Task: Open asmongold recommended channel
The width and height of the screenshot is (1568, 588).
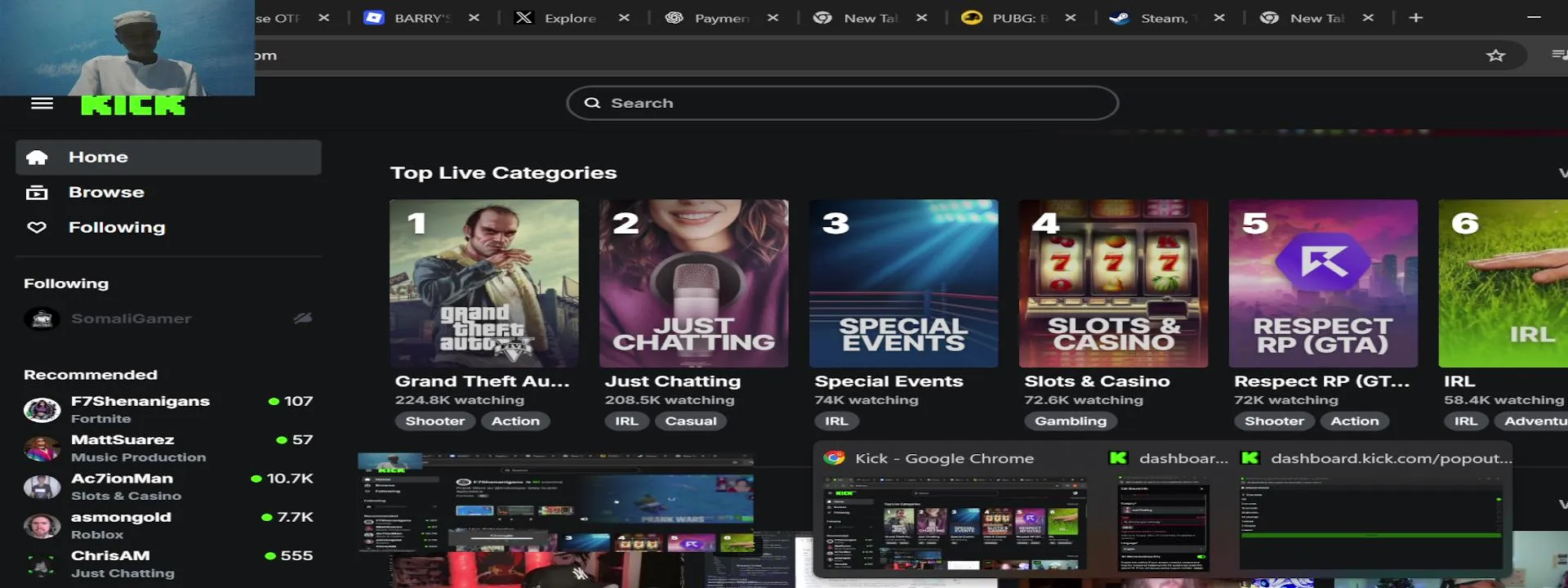Action: [168, 524]
